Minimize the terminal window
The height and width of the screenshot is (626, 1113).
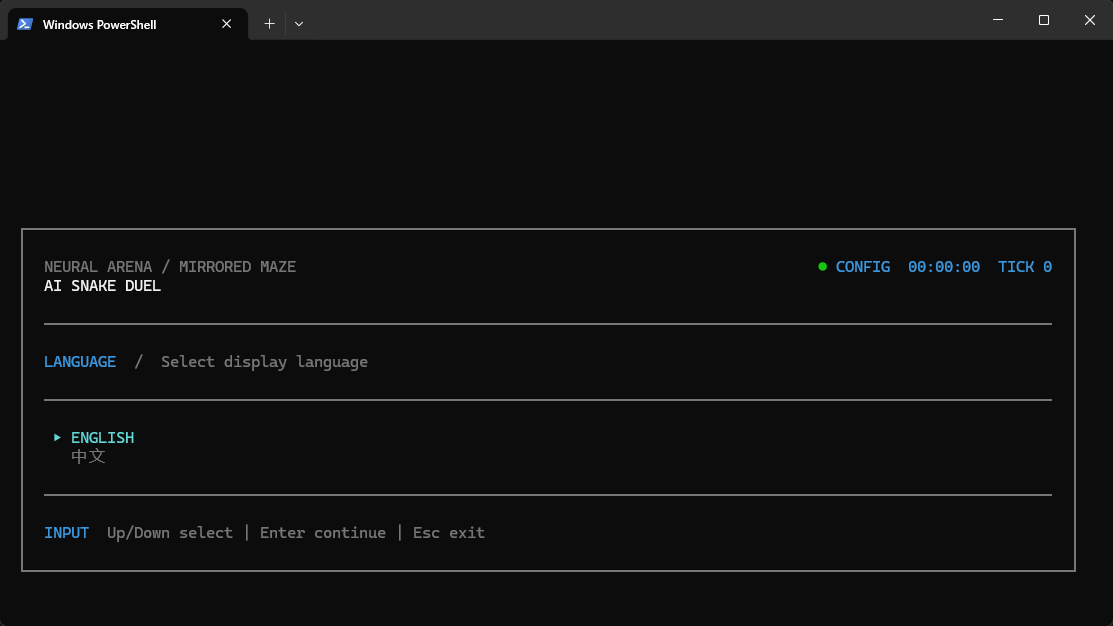pos(997,20)
